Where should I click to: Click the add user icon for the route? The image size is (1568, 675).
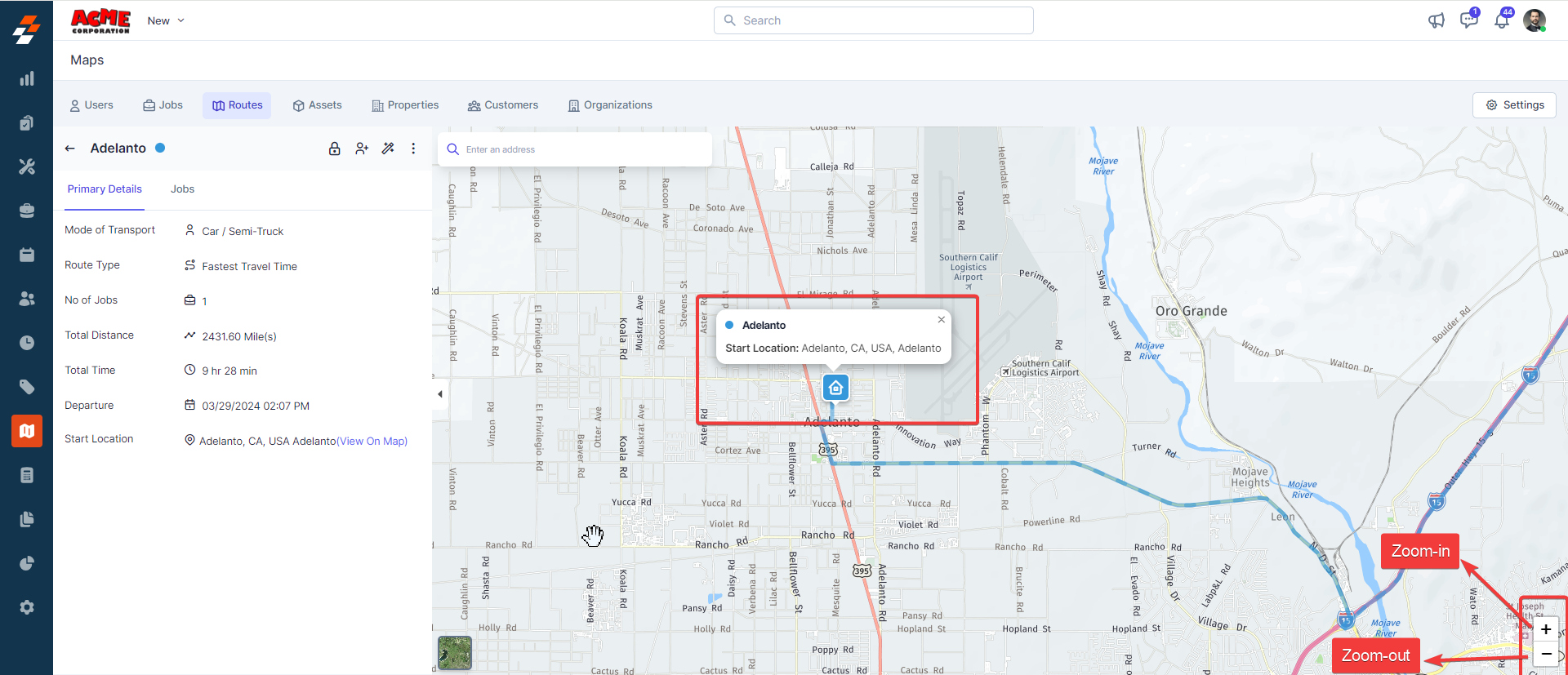(362, 149)
